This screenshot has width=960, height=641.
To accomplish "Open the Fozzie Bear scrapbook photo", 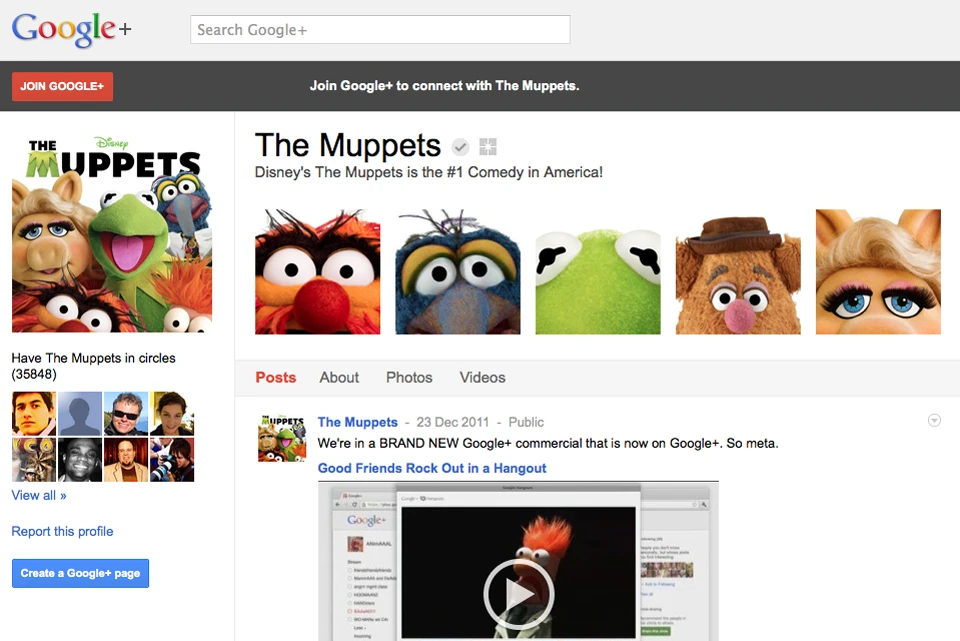I will coord(738,272).
